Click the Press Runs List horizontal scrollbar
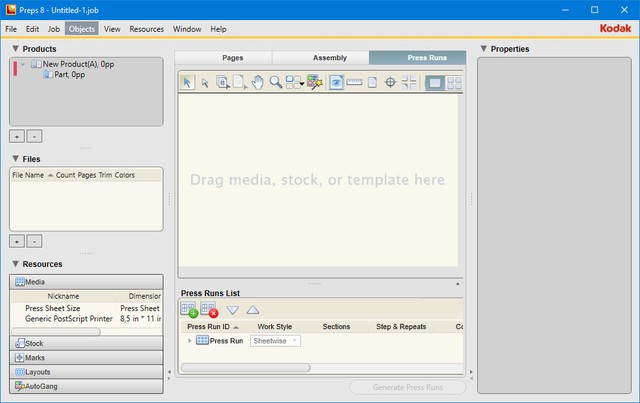Viewport: 640px width, 403px height. pos(245,367)
